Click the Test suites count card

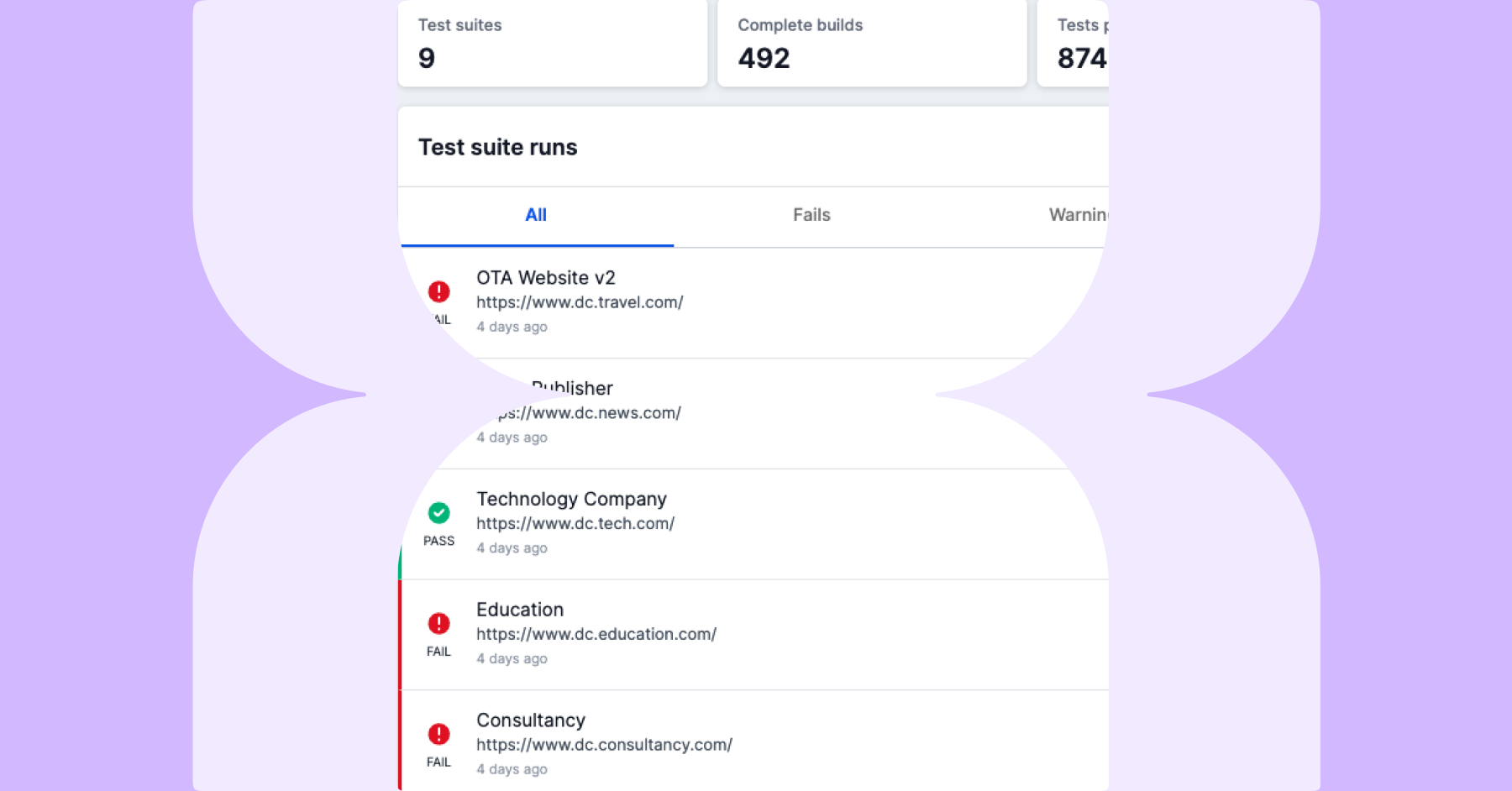pyautogui.click(x=552, y=42)
